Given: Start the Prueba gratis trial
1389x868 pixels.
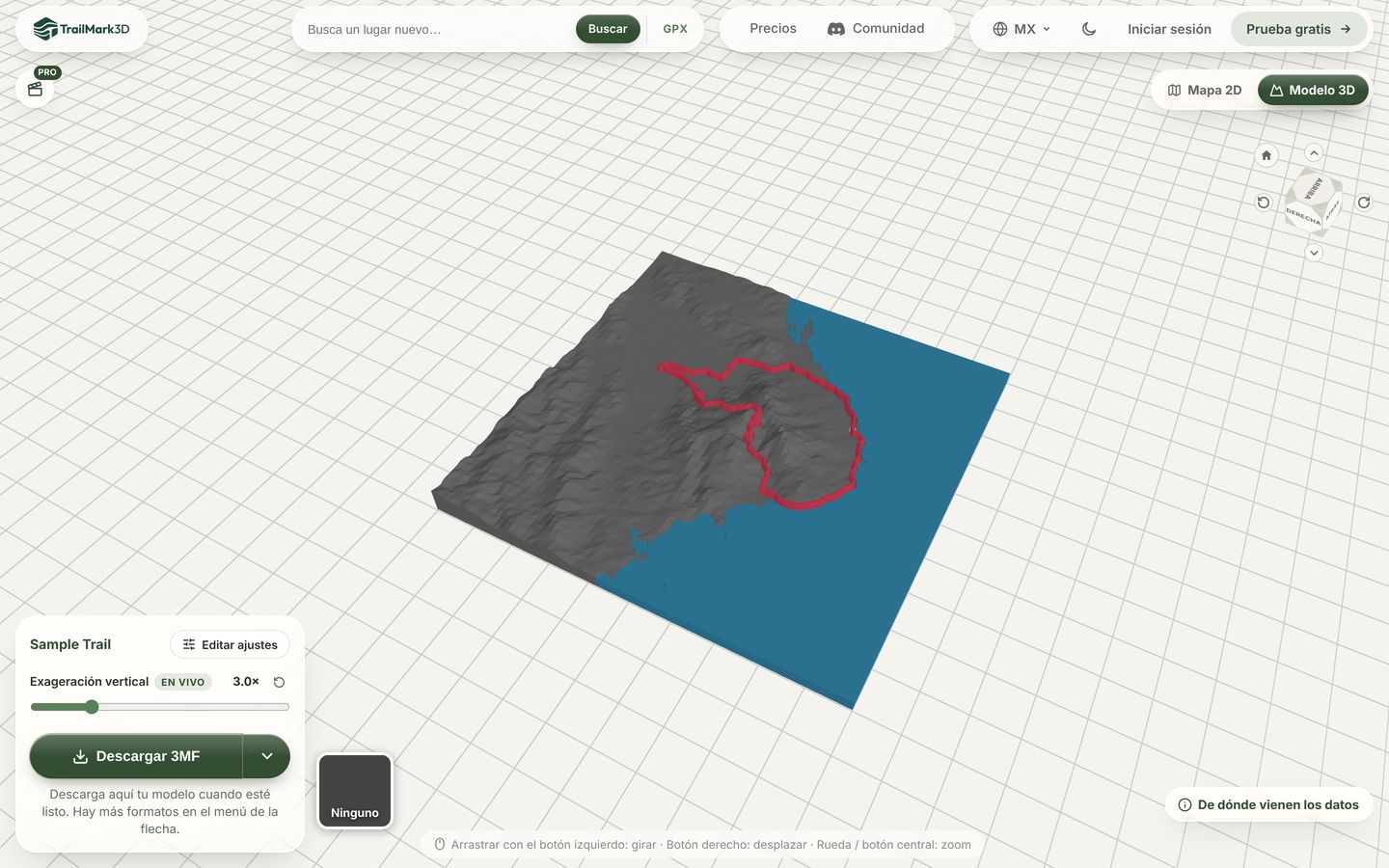Looking at the screenshot, I should pos(1298,29).
